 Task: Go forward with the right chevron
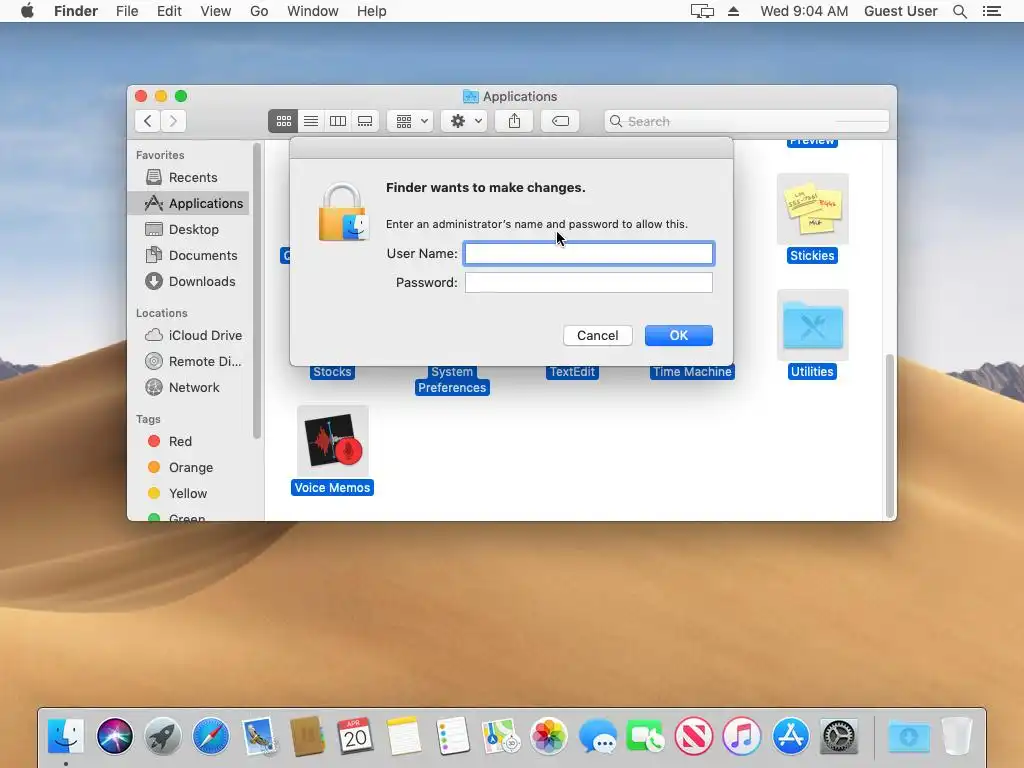point(173,121)
